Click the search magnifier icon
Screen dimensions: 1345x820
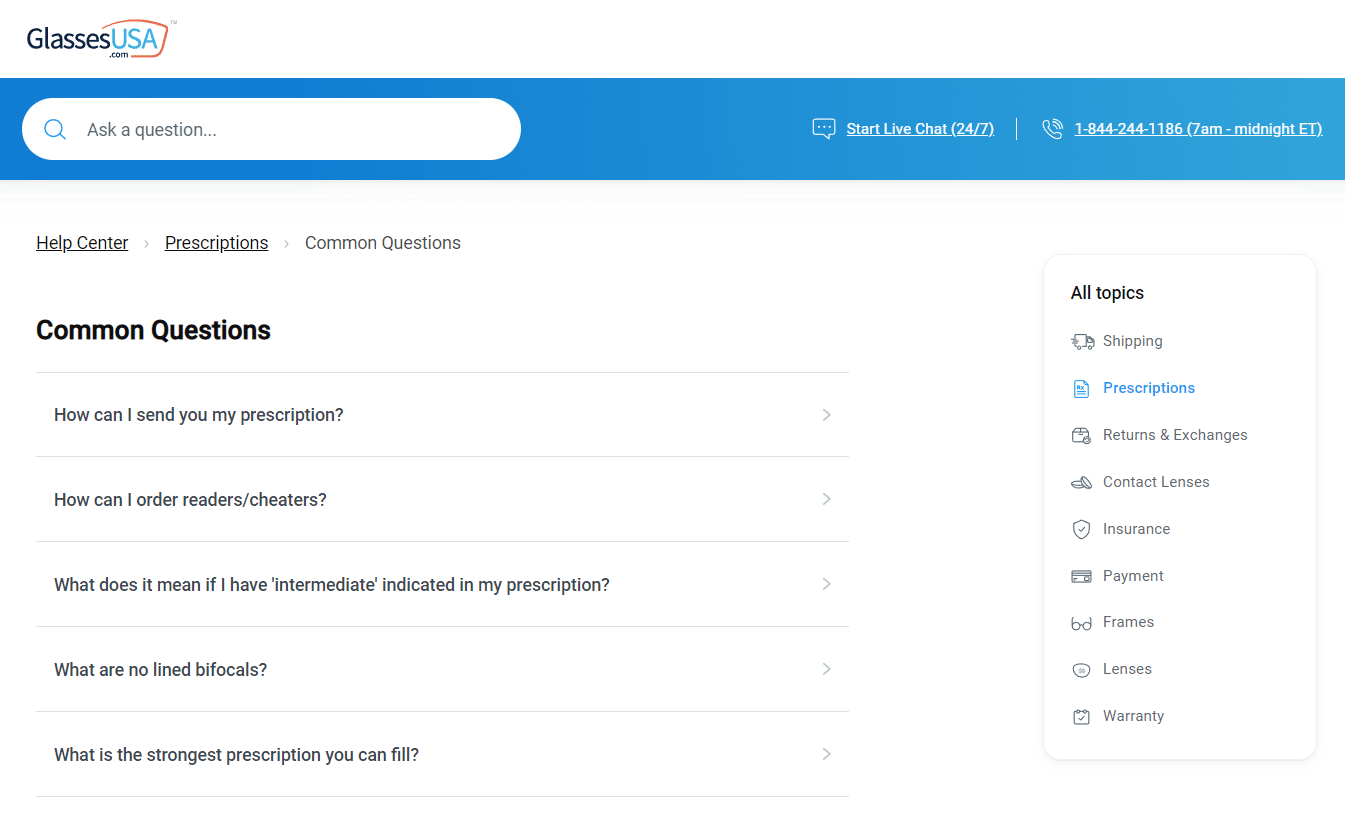tap(55, 129)
